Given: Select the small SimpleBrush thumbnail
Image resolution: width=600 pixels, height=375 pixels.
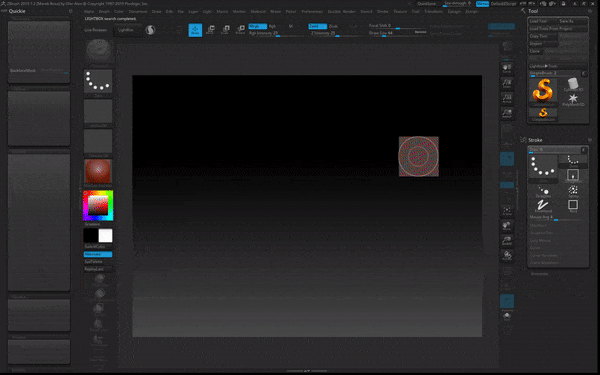Looking at the screenshot, I should (543, 114).
